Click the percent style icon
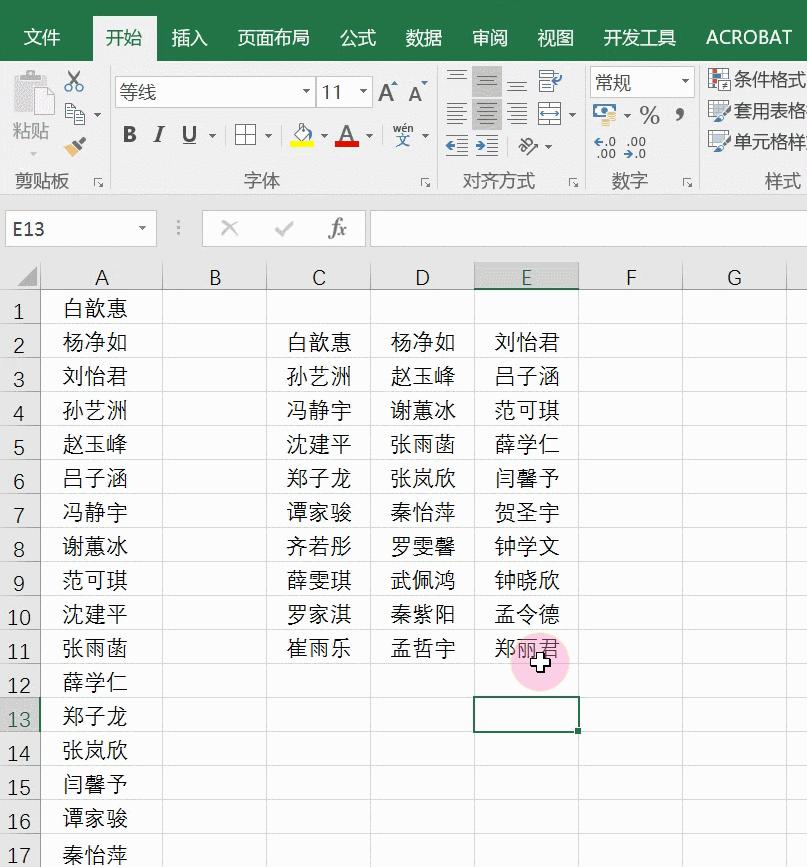807x867 pixels. coord(649,115)
